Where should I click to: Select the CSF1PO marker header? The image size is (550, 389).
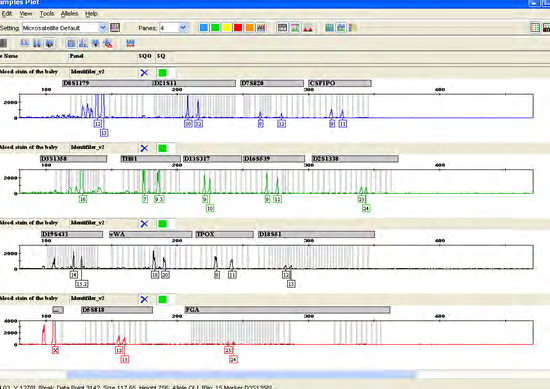[x=340, y=83]
